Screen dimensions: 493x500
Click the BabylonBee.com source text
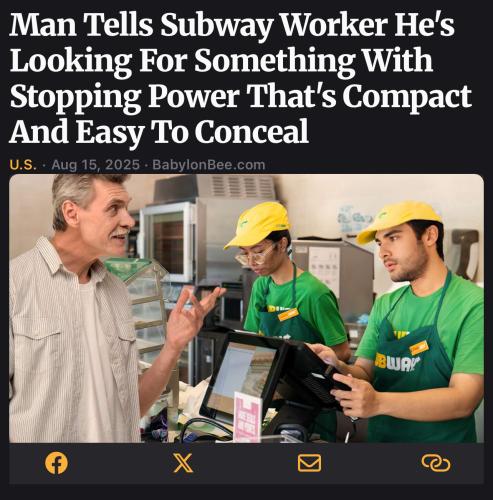coord(209,165)
